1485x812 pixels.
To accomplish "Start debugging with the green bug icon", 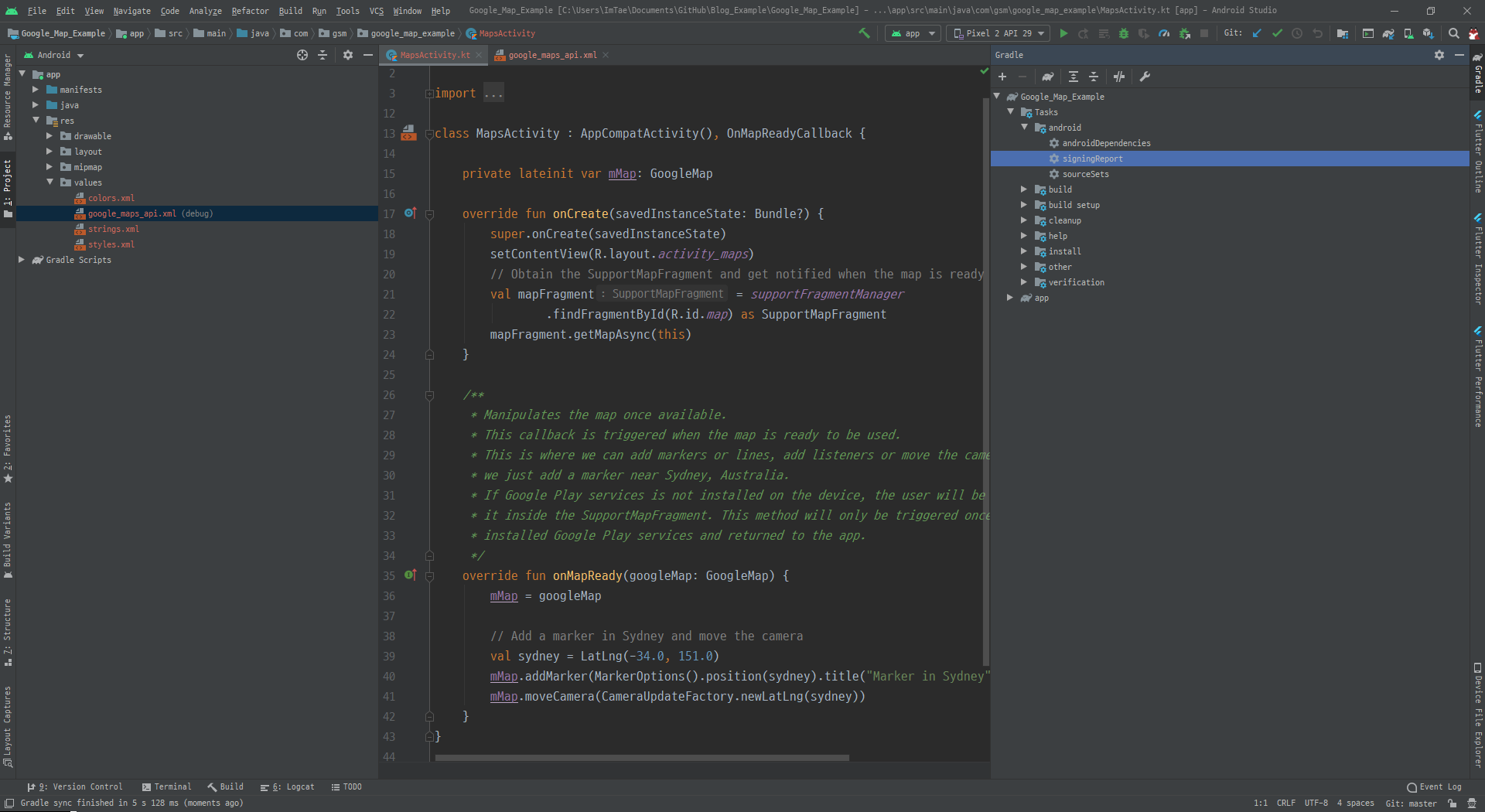I will click(1124, 33).
